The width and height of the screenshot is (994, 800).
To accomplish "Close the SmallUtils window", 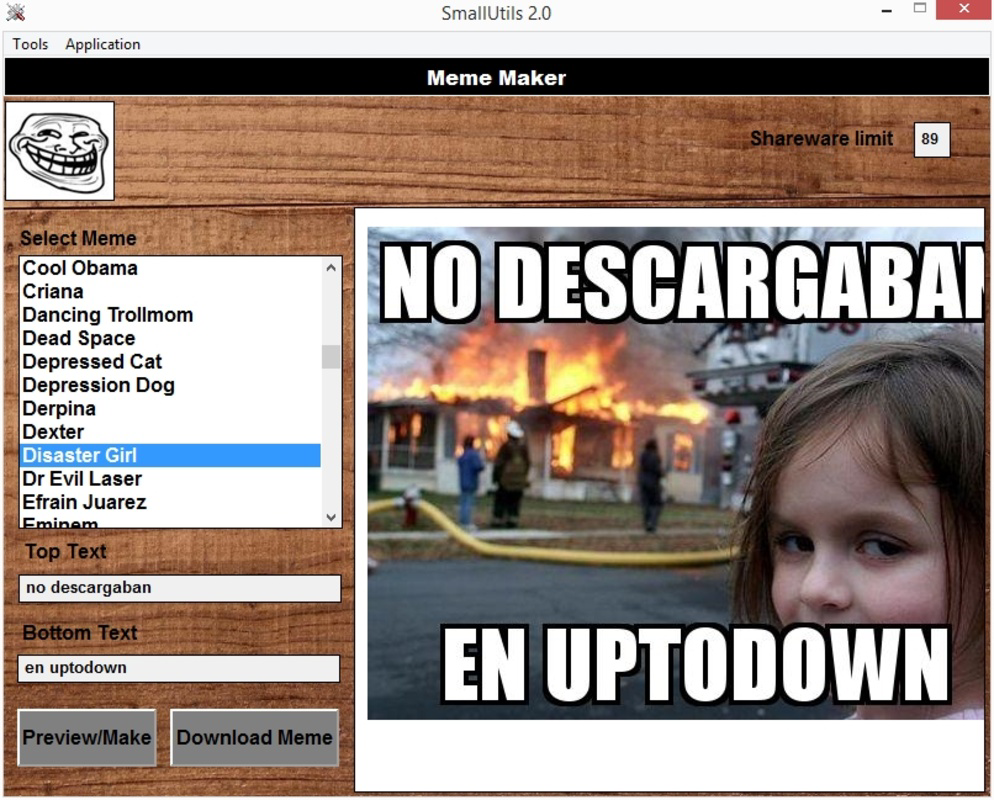I will (x=964, y=10).
